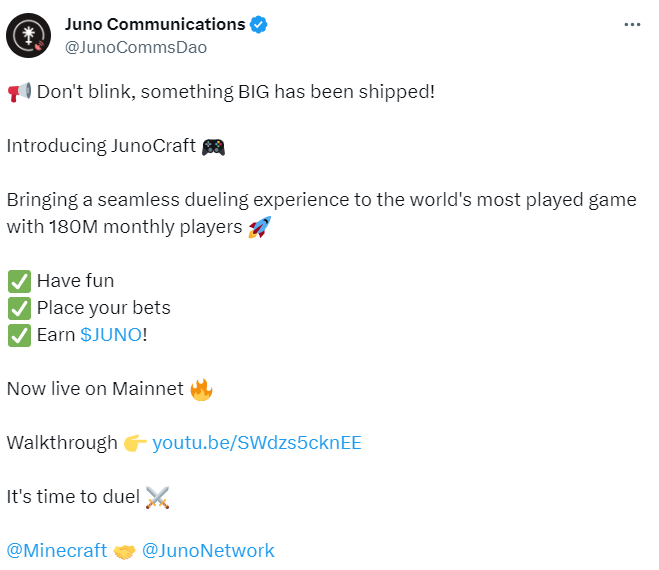Viewport: 659px width, 570px height.
Task: Open the tweet's three-dot more menu
Action: [632, 24]
